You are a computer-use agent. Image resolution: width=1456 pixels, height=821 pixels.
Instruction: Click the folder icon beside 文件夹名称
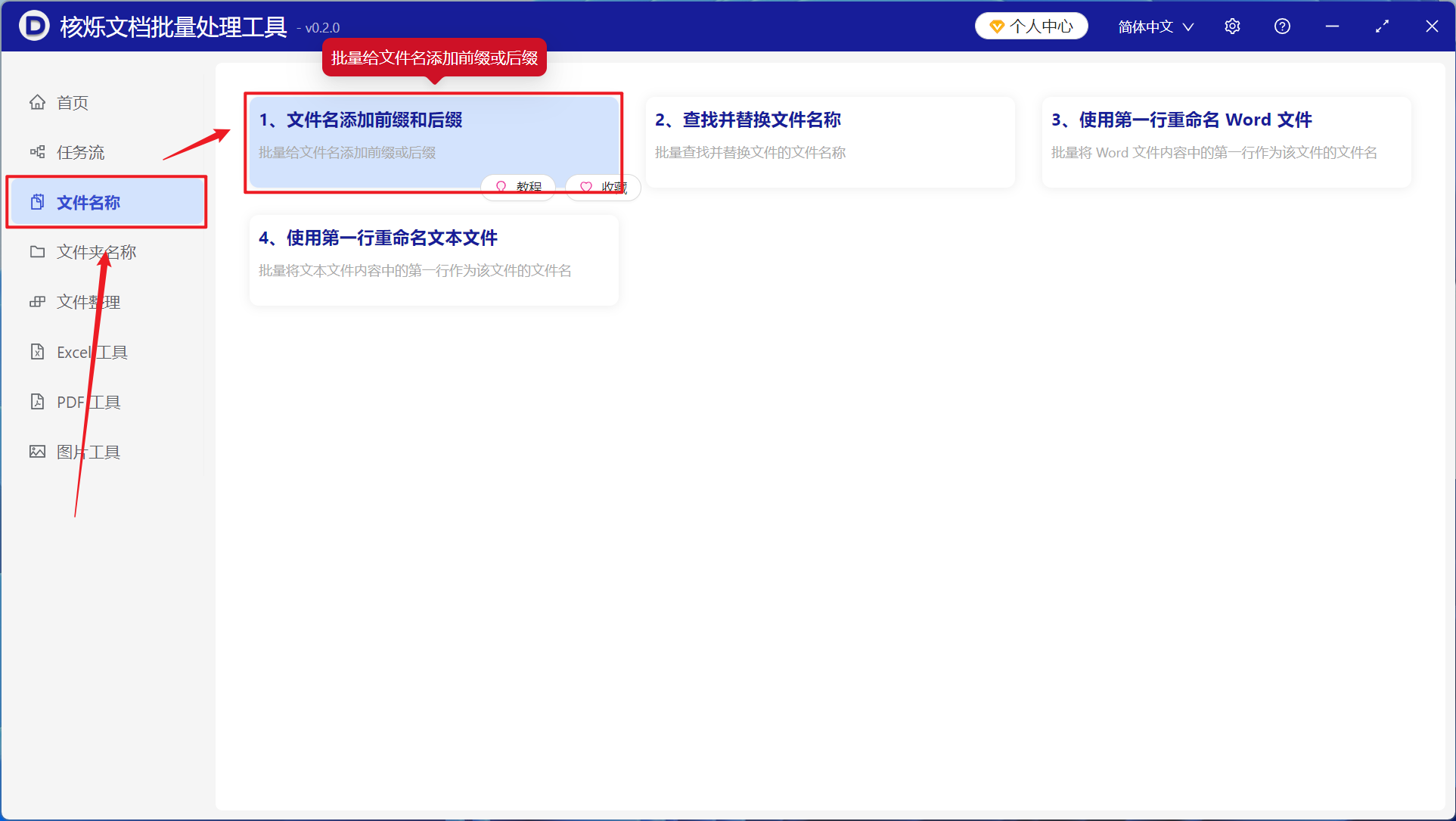(x=37, y=252)
